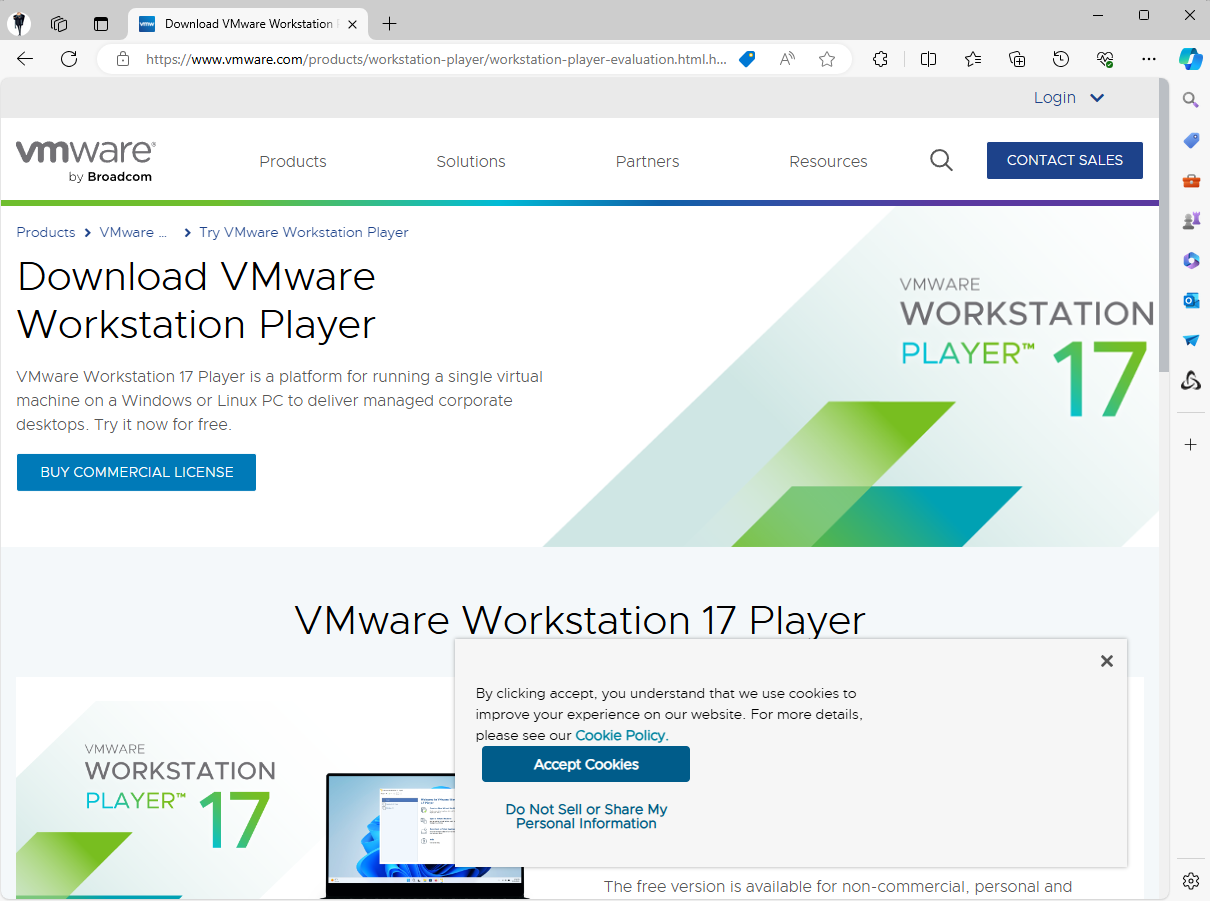Open Microsoft 365 from the sidebar
The height and width of the screenshot is (901, 1210).
click(x=1190, y=260)
